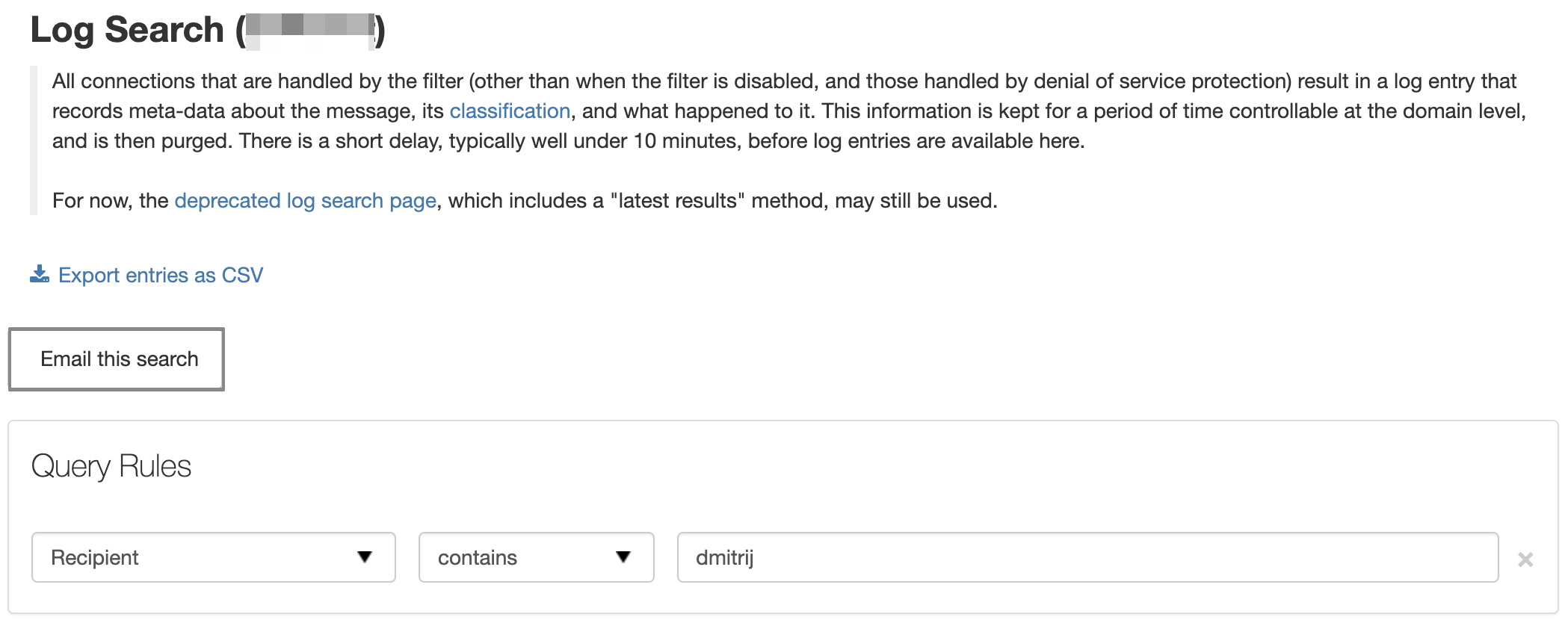Click the word contains in the second selector
The width and height of the screenshot is (1568, 620).
coord(478,557)
